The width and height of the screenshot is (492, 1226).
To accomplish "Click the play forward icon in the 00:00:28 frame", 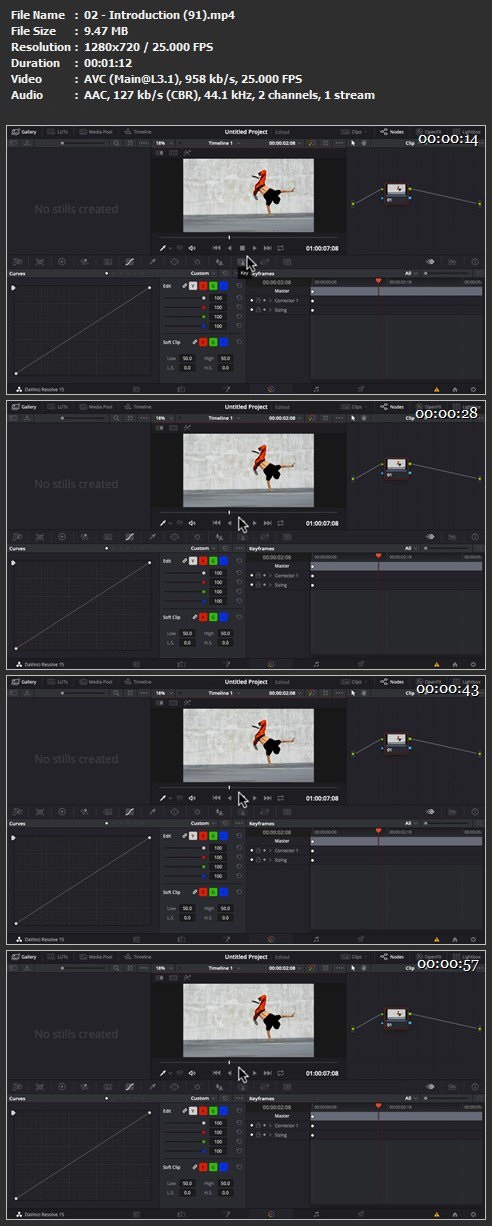I will 255,522.
